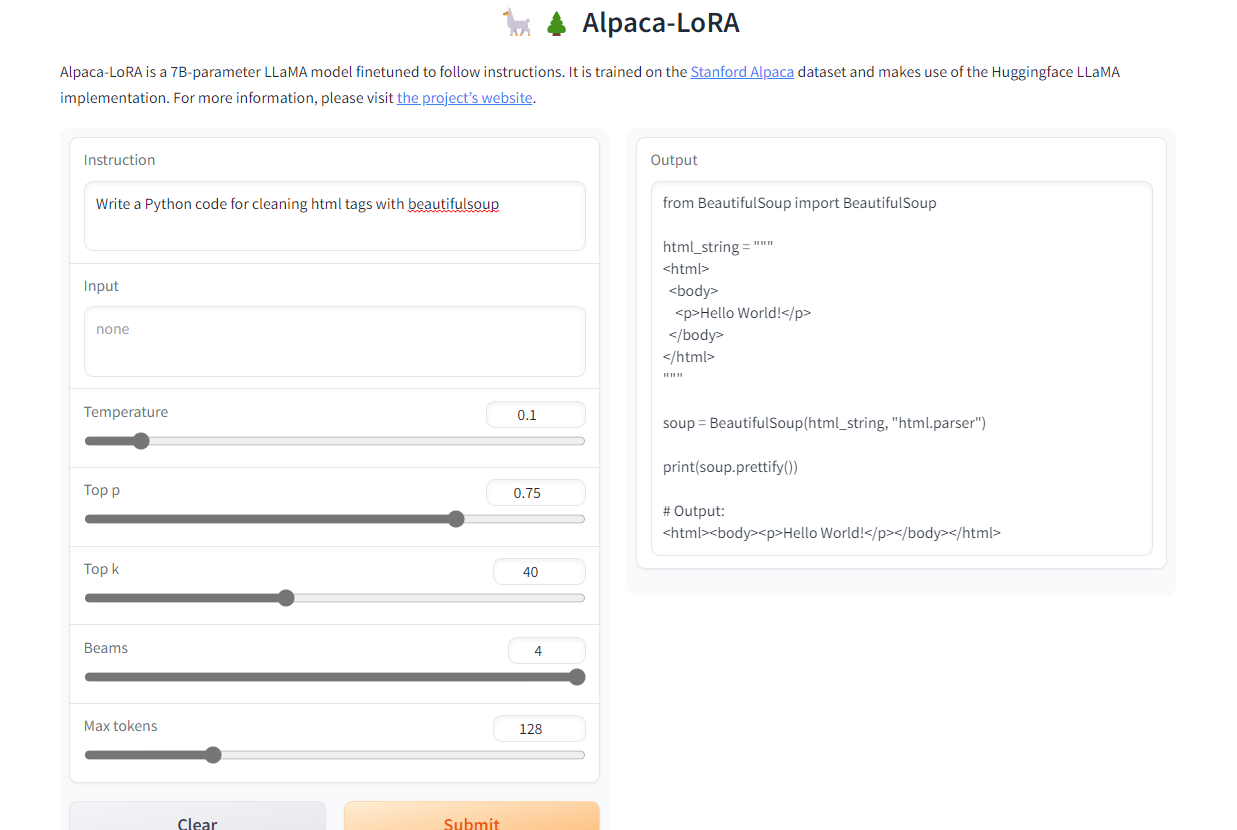Click the Input box showing none placeholder

334,341
